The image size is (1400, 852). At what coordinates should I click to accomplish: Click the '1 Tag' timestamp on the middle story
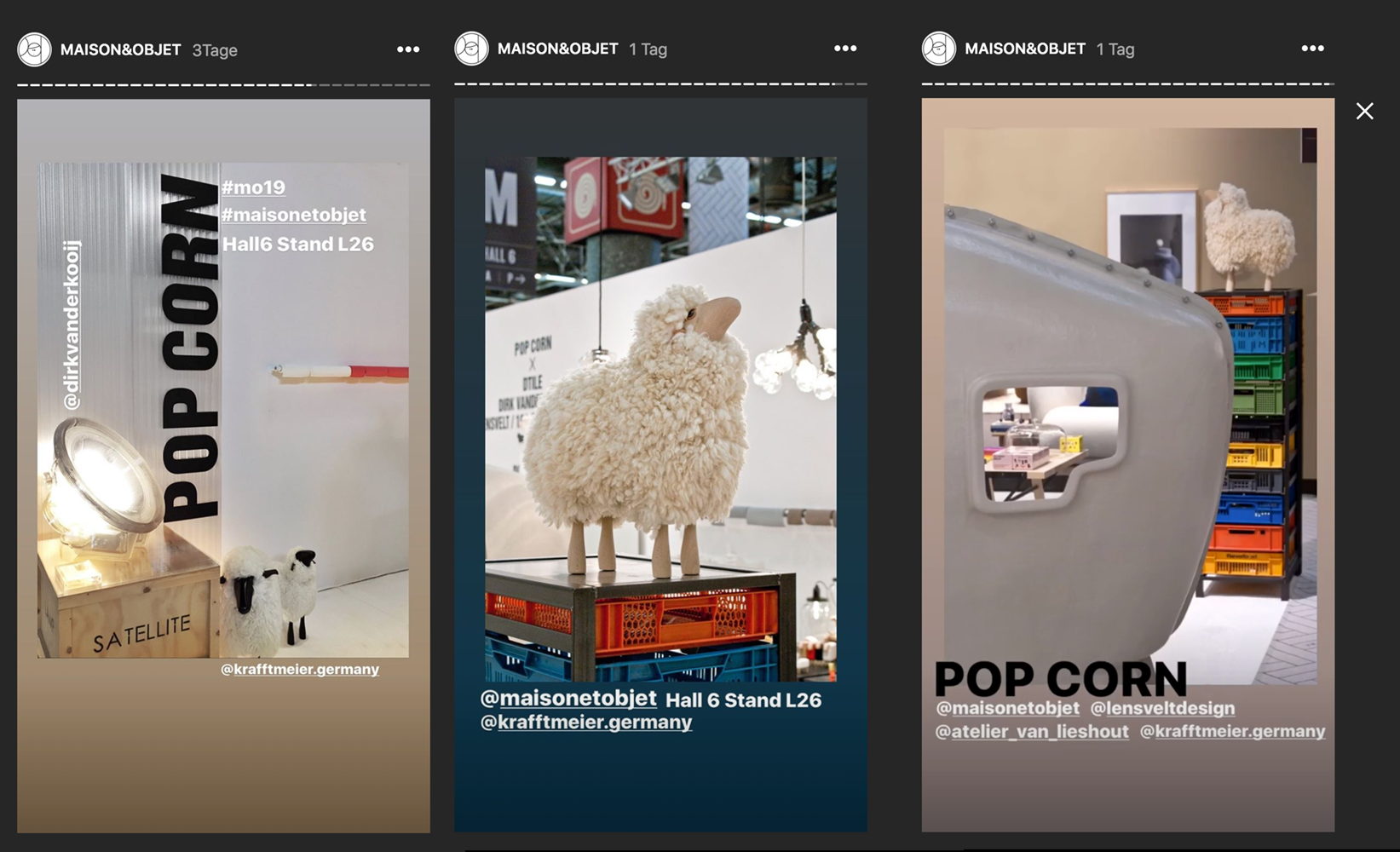pyautogui.click(x=648, y=49)
